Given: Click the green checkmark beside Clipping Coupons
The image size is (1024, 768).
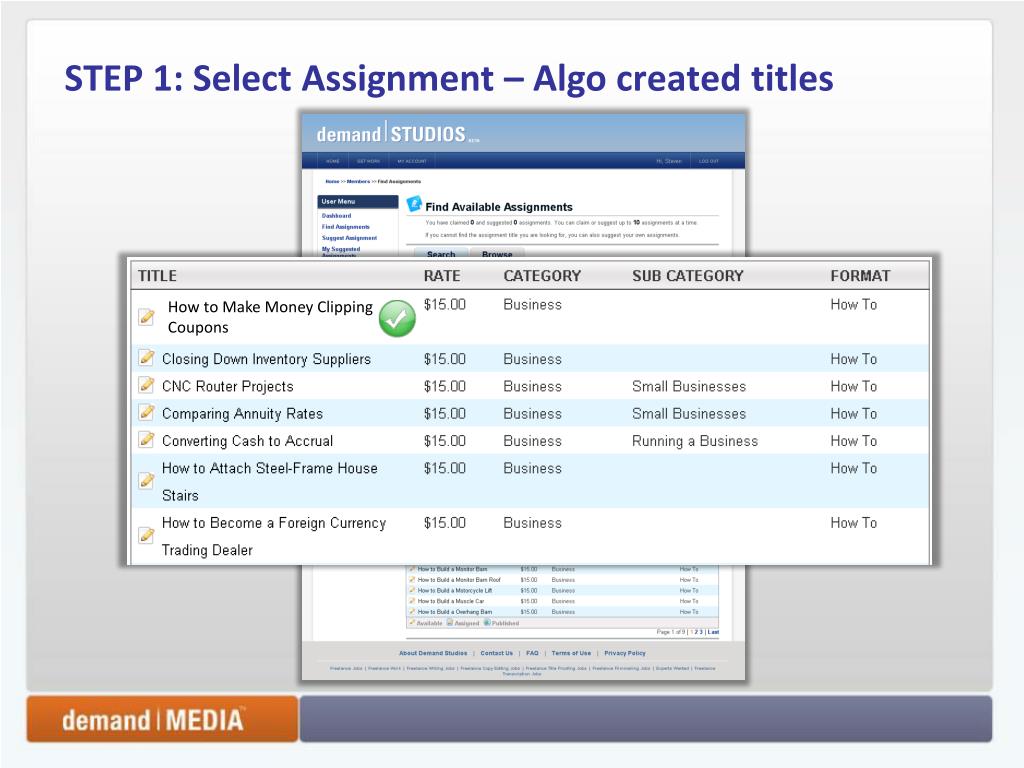Looking at the screenshot, I should 398,318.
